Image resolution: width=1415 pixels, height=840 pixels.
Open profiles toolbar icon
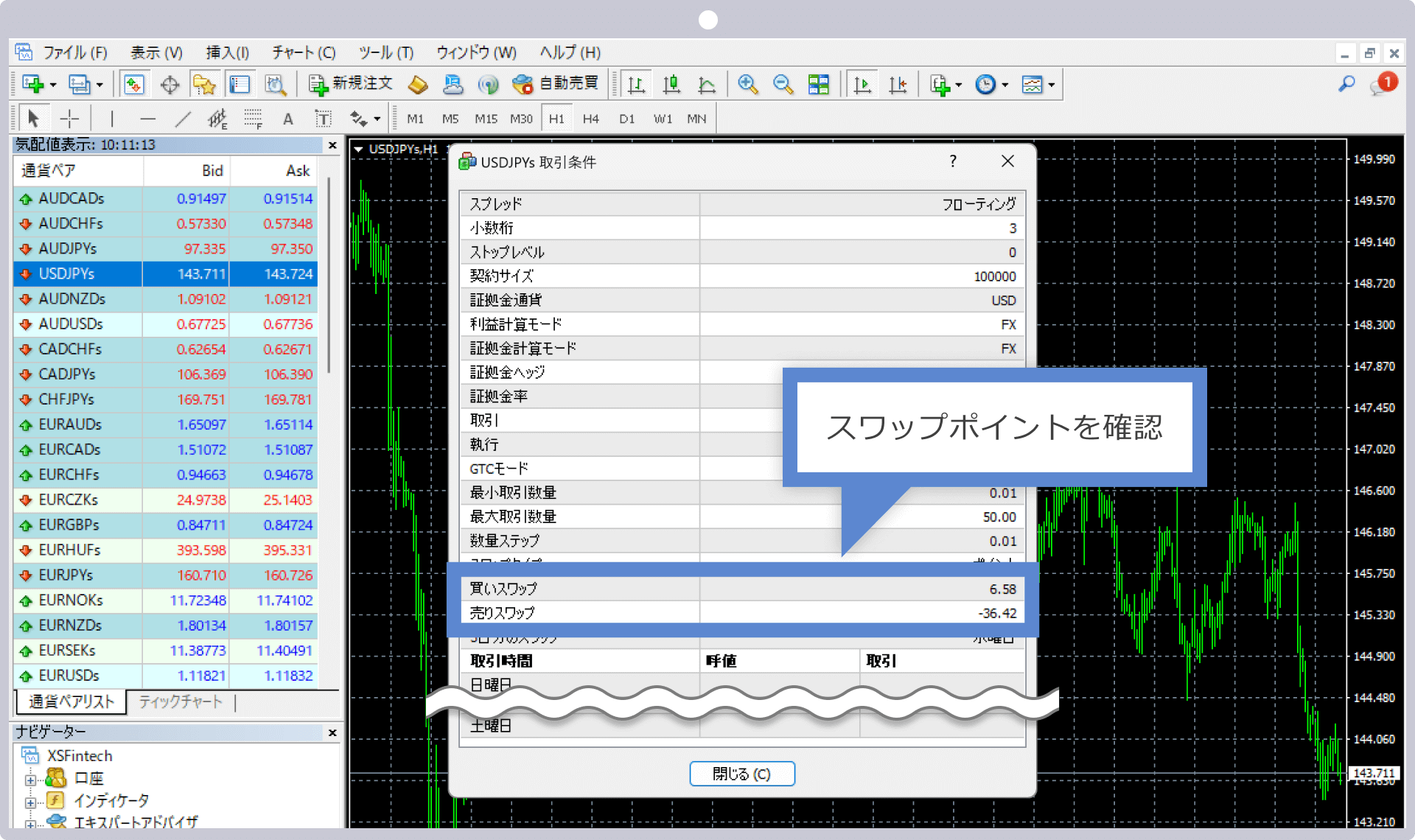click(x=80, y=85)
